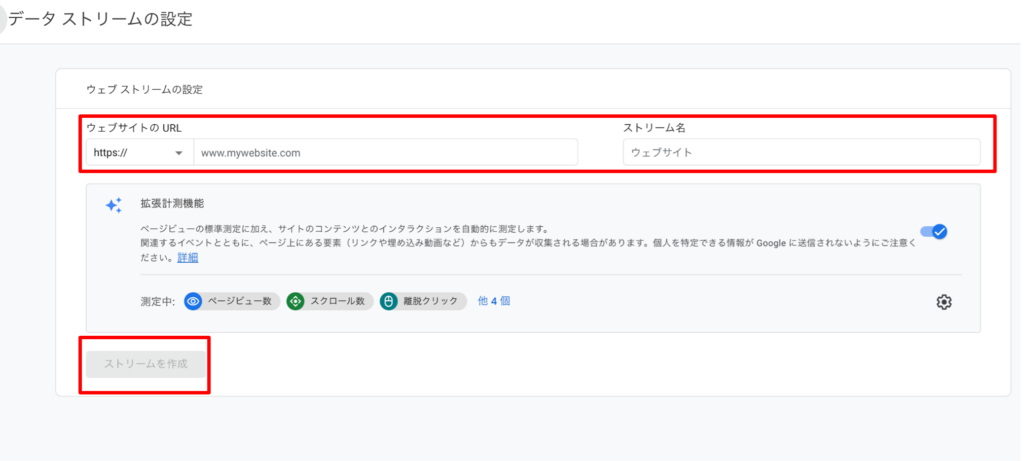The image size is (1024, 461).
Task: Click the 測定中: label
Action: 157,302
